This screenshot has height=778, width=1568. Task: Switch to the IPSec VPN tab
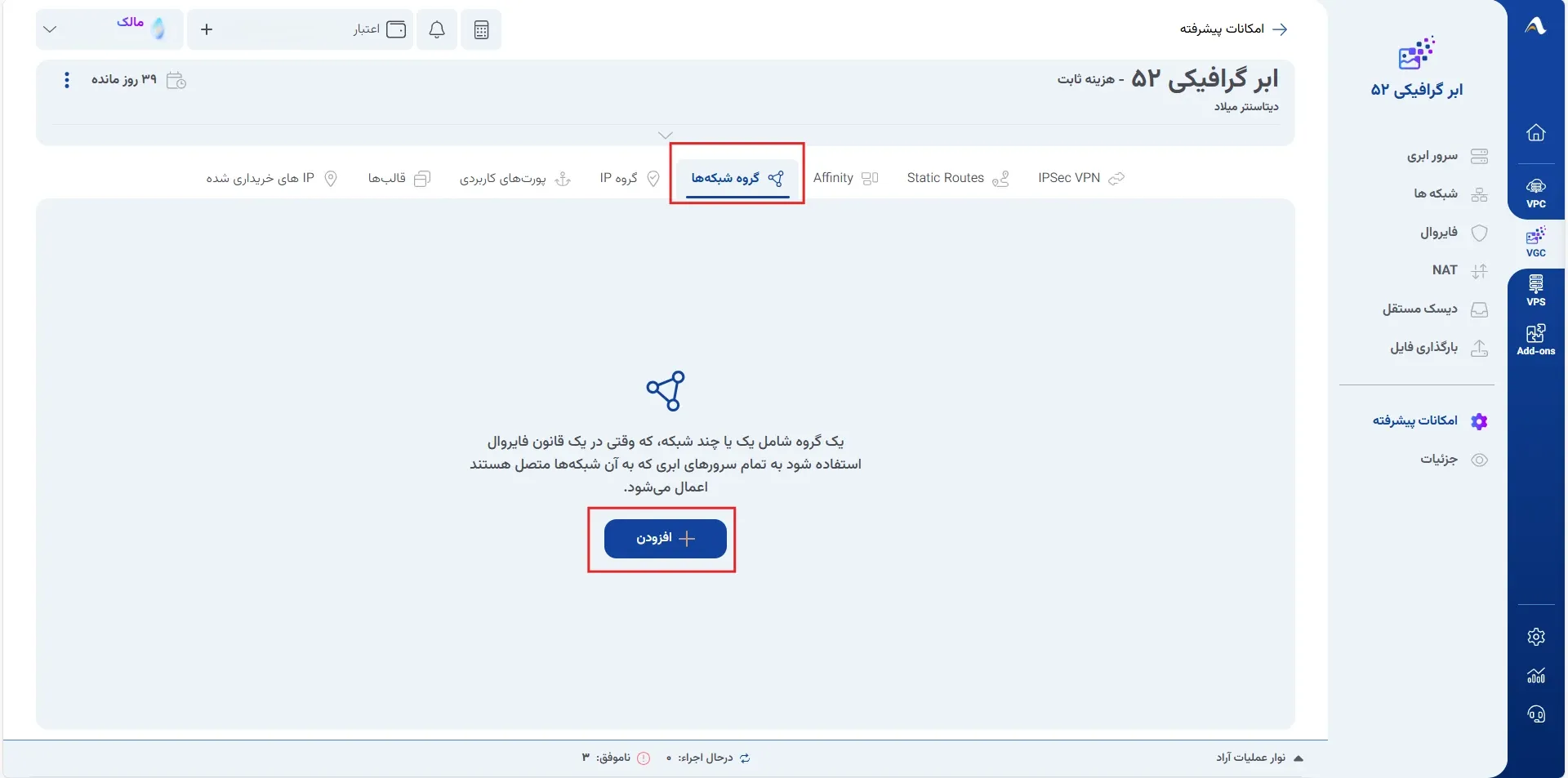pyautogui.click(x=1081, y=178)
